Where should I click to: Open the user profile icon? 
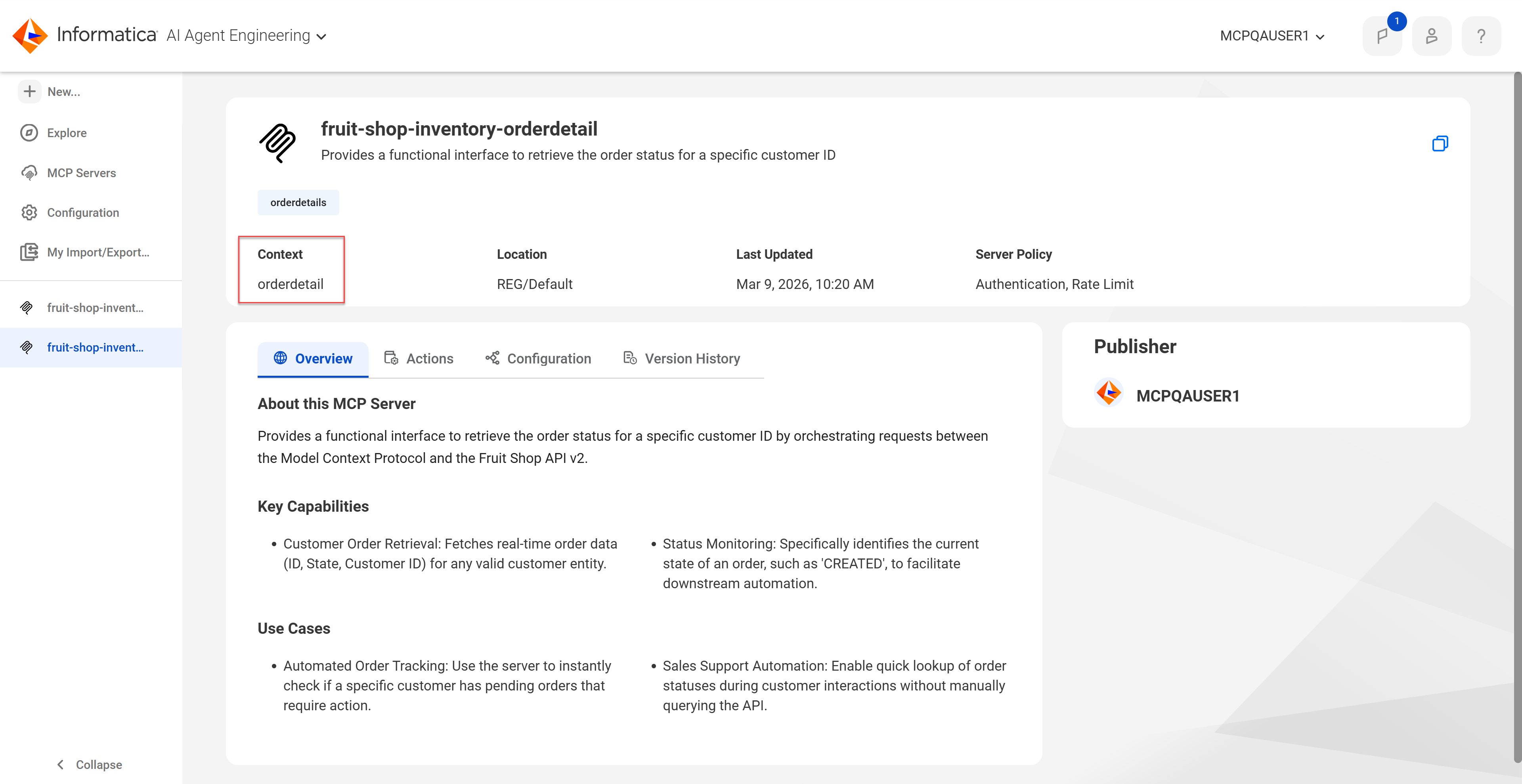(x=1432, y=36)
